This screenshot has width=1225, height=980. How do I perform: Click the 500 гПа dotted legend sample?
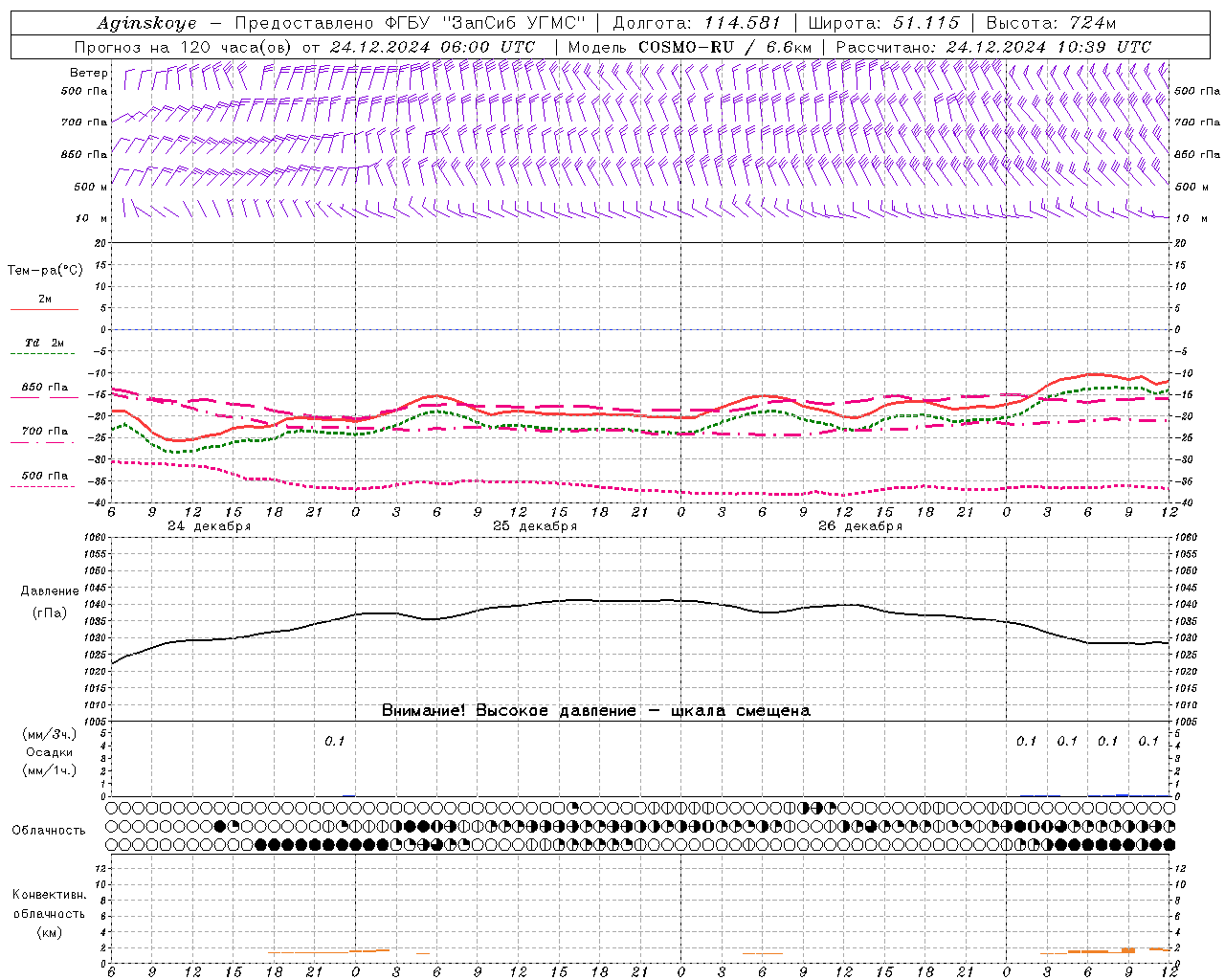click(43, 486)
